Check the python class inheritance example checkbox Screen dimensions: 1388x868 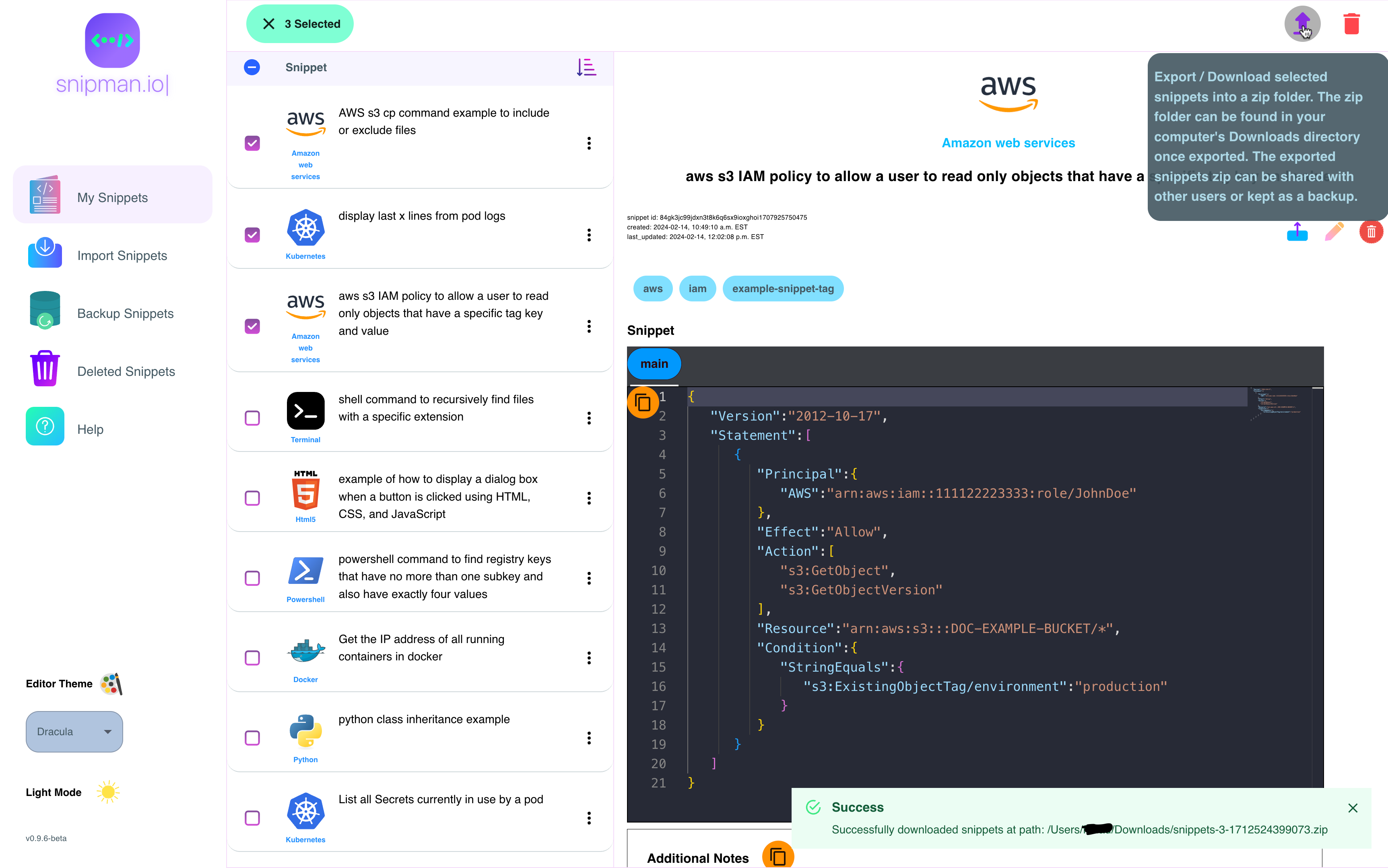click(x=252, y=738)
